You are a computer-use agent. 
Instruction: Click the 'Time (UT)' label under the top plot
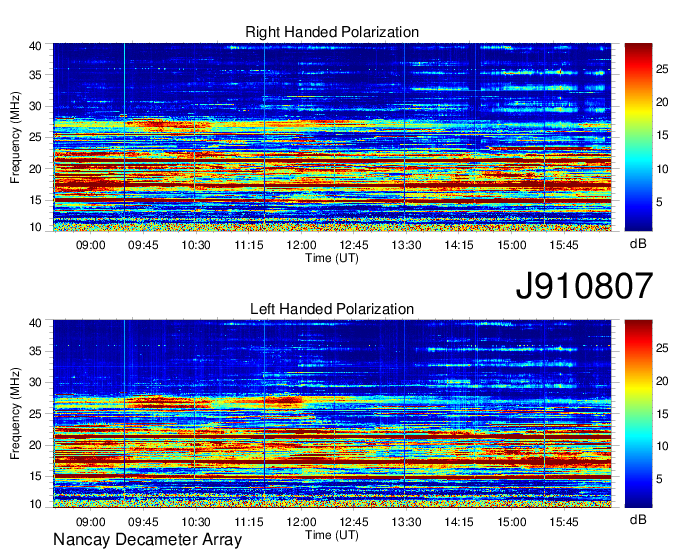point(332,258)
